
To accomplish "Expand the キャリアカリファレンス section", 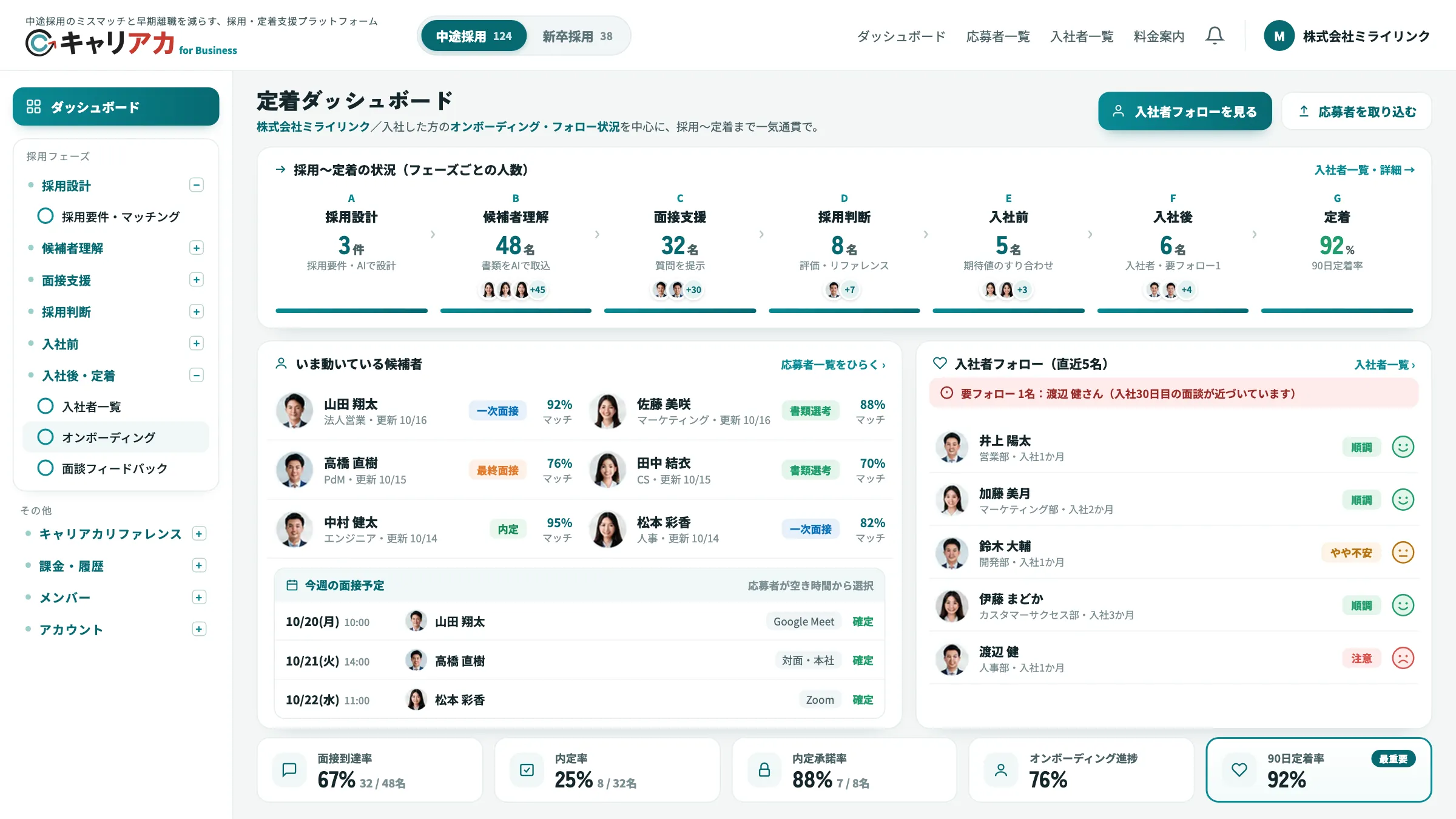I will [199, 533].
